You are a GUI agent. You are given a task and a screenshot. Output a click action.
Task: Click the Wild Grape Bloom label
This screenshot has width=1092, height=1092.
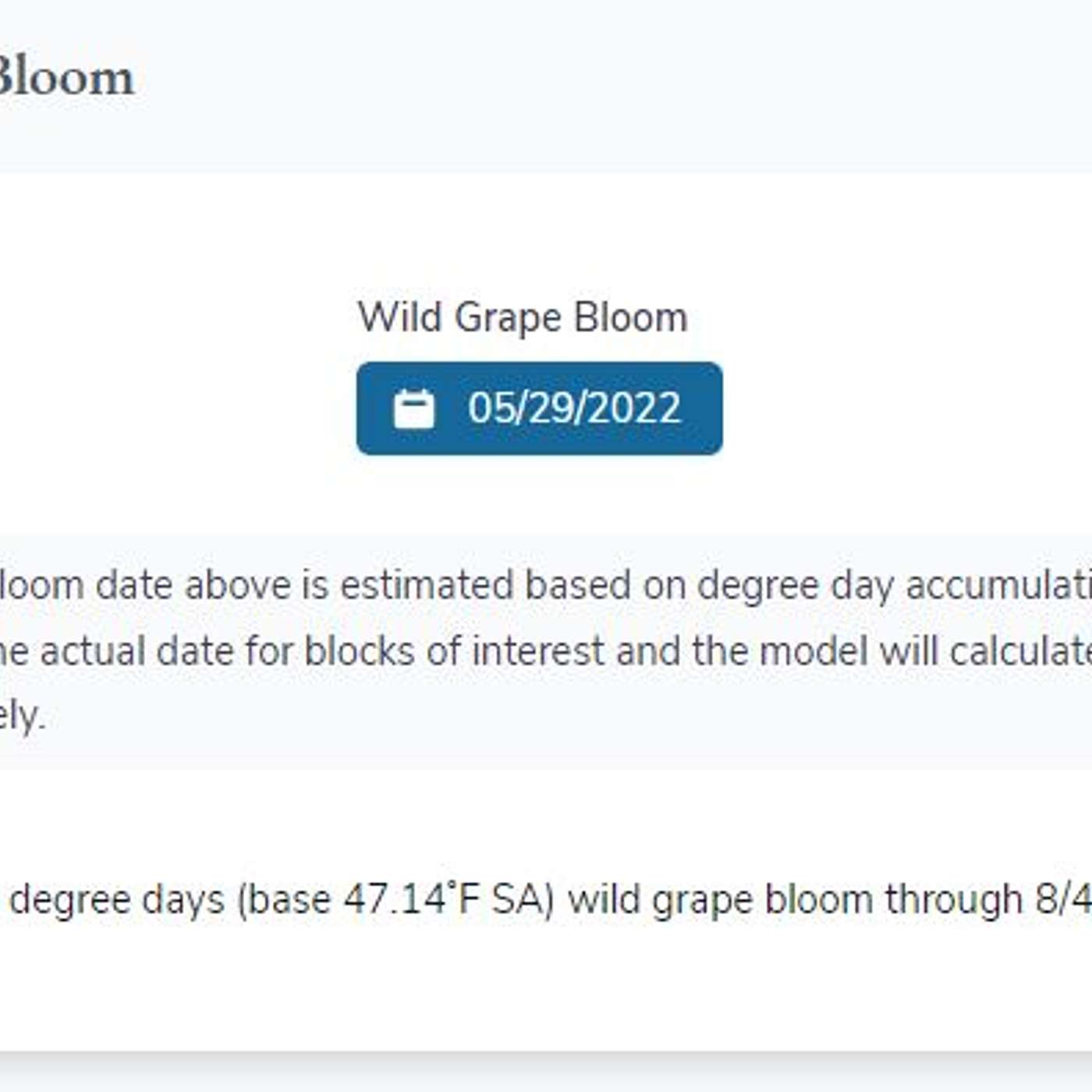pos(523,317)
